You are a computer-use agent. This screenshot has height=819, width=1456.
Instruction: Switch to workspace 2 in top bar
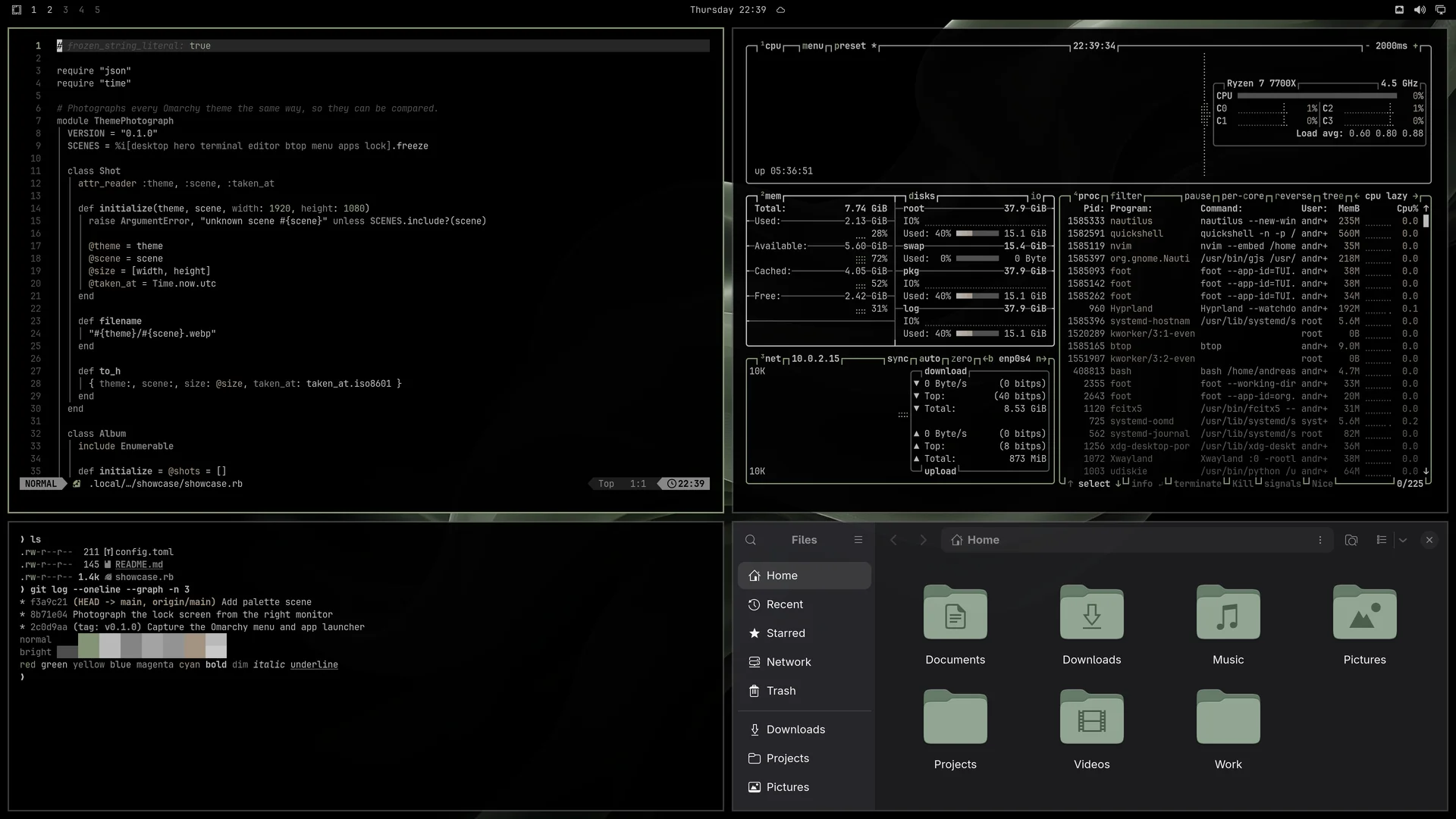pos(49,10)
